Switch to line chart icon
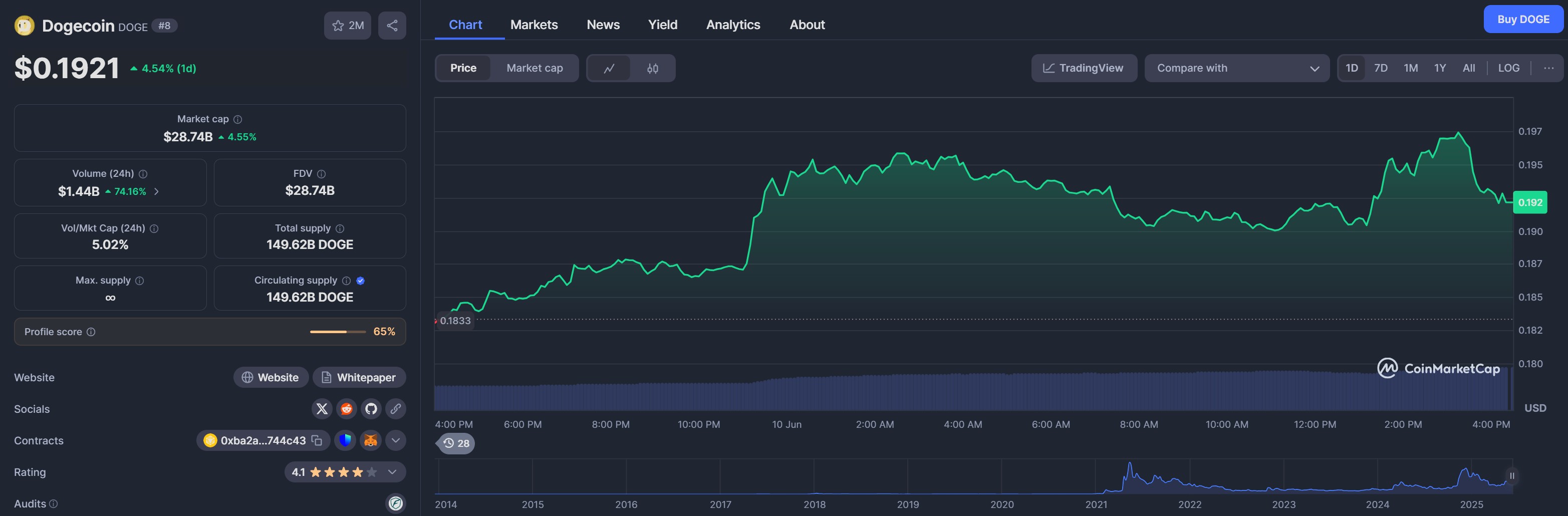The image size is (1568, 516). 609,68
